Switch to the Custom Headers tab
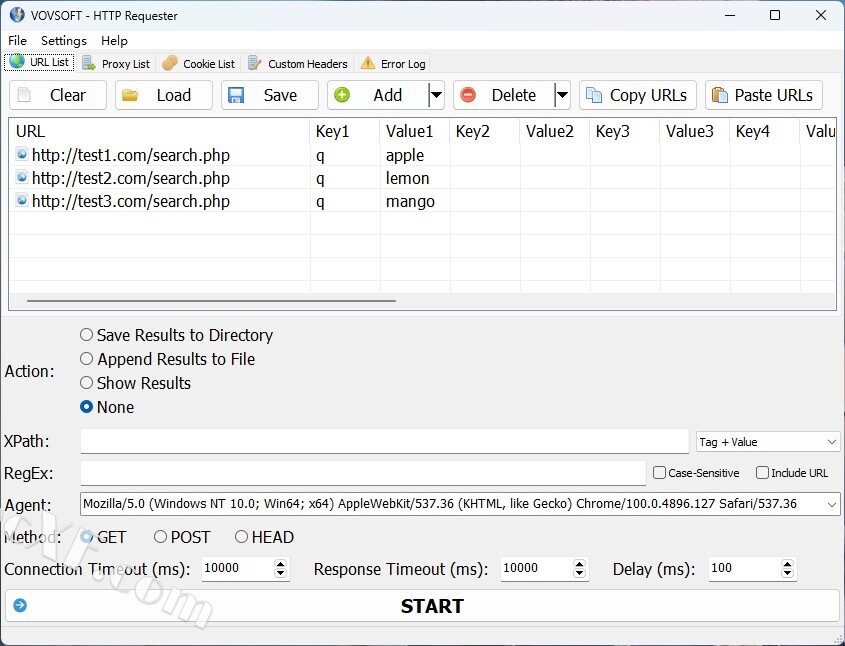Screen dimensions: 845x646 [x=297, y=64]
